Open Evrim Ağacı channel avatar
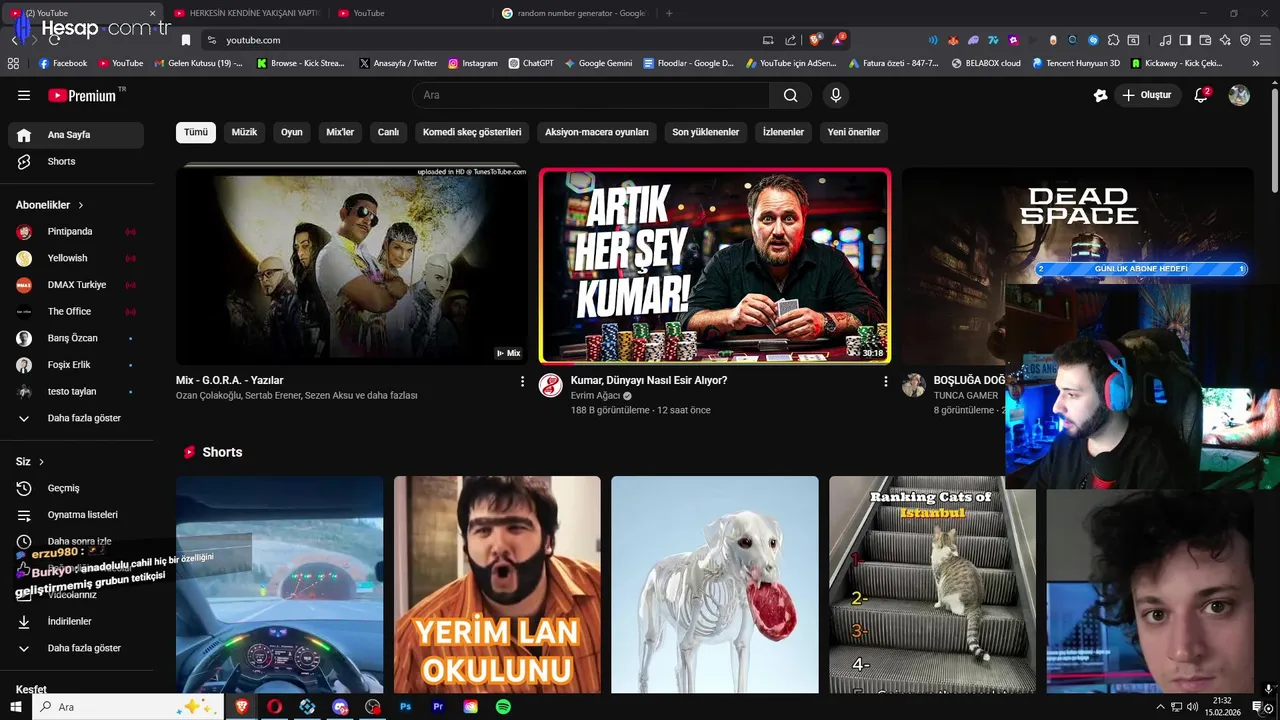 pos(551,386)
